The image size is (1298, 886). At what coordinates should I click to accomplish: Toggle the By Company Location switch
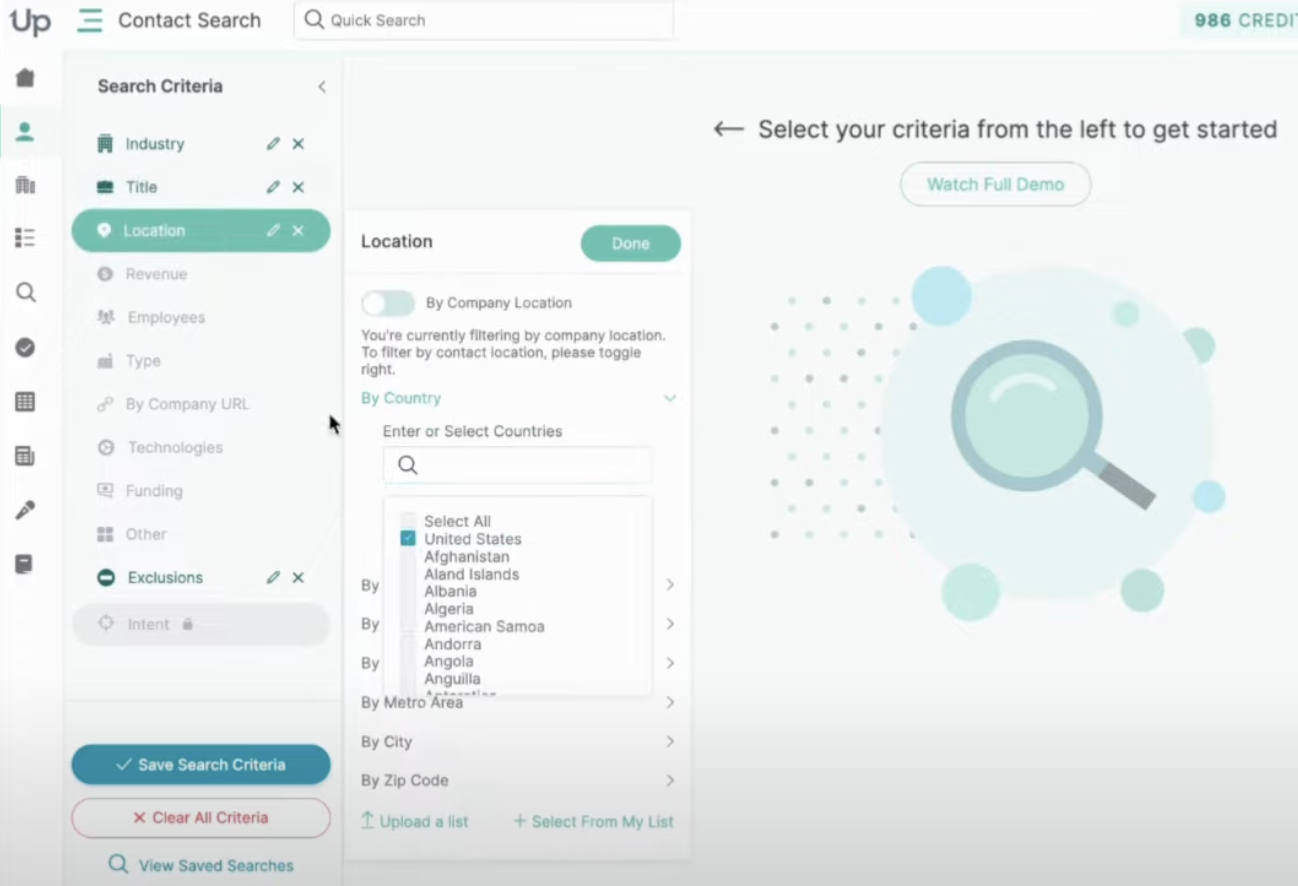click(388, 303)
